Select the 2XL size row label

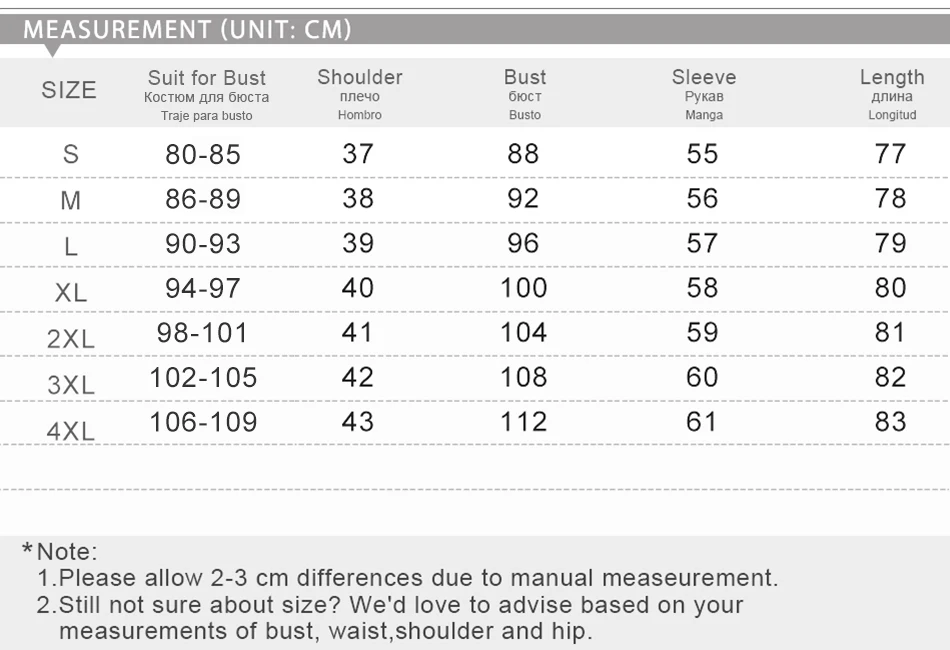tap(70, 339)
